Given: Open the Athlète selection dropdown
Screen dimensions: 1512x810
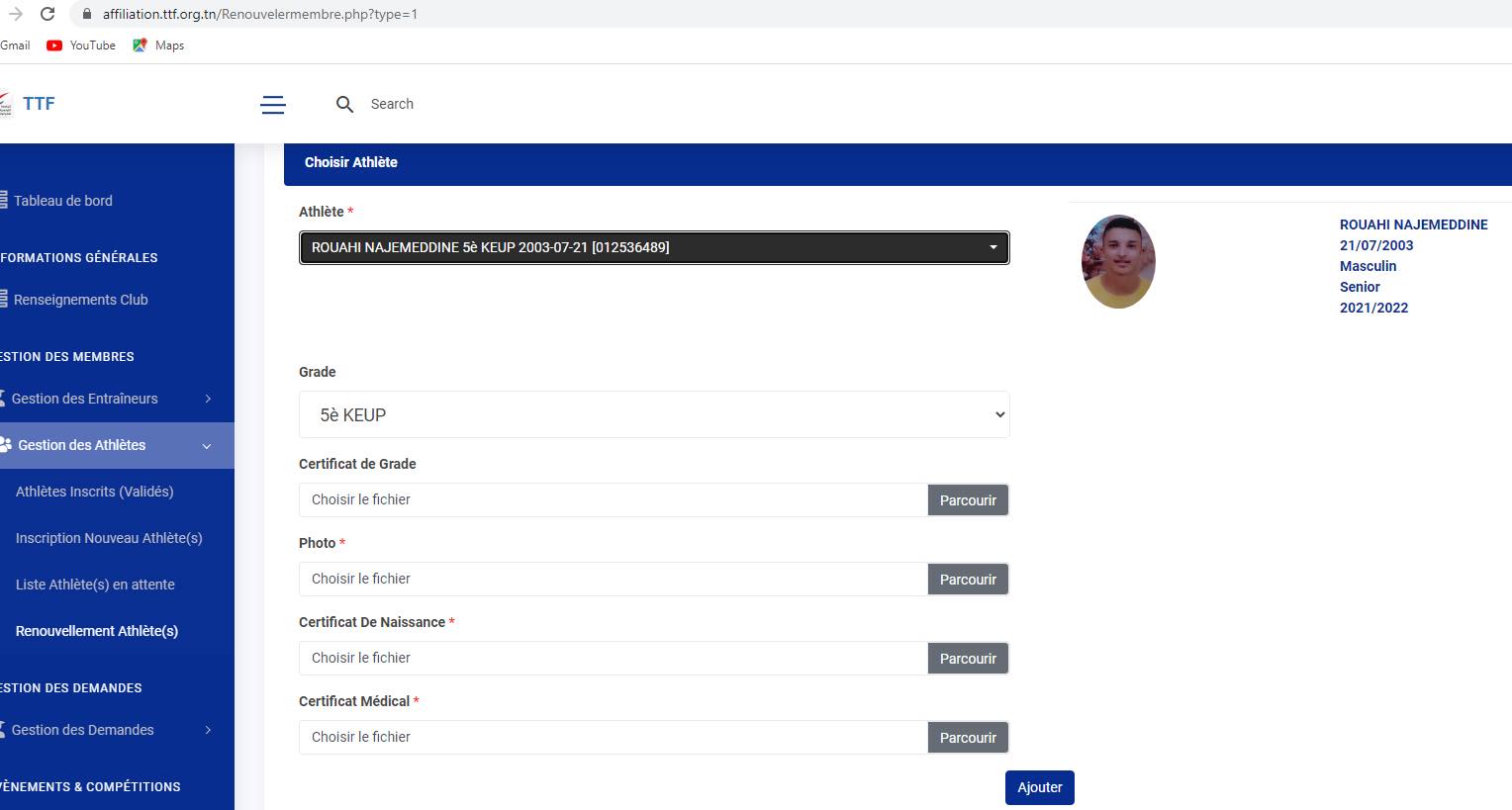Looking at the screenshot, I should pyautogui.click(x=653, y=247).
